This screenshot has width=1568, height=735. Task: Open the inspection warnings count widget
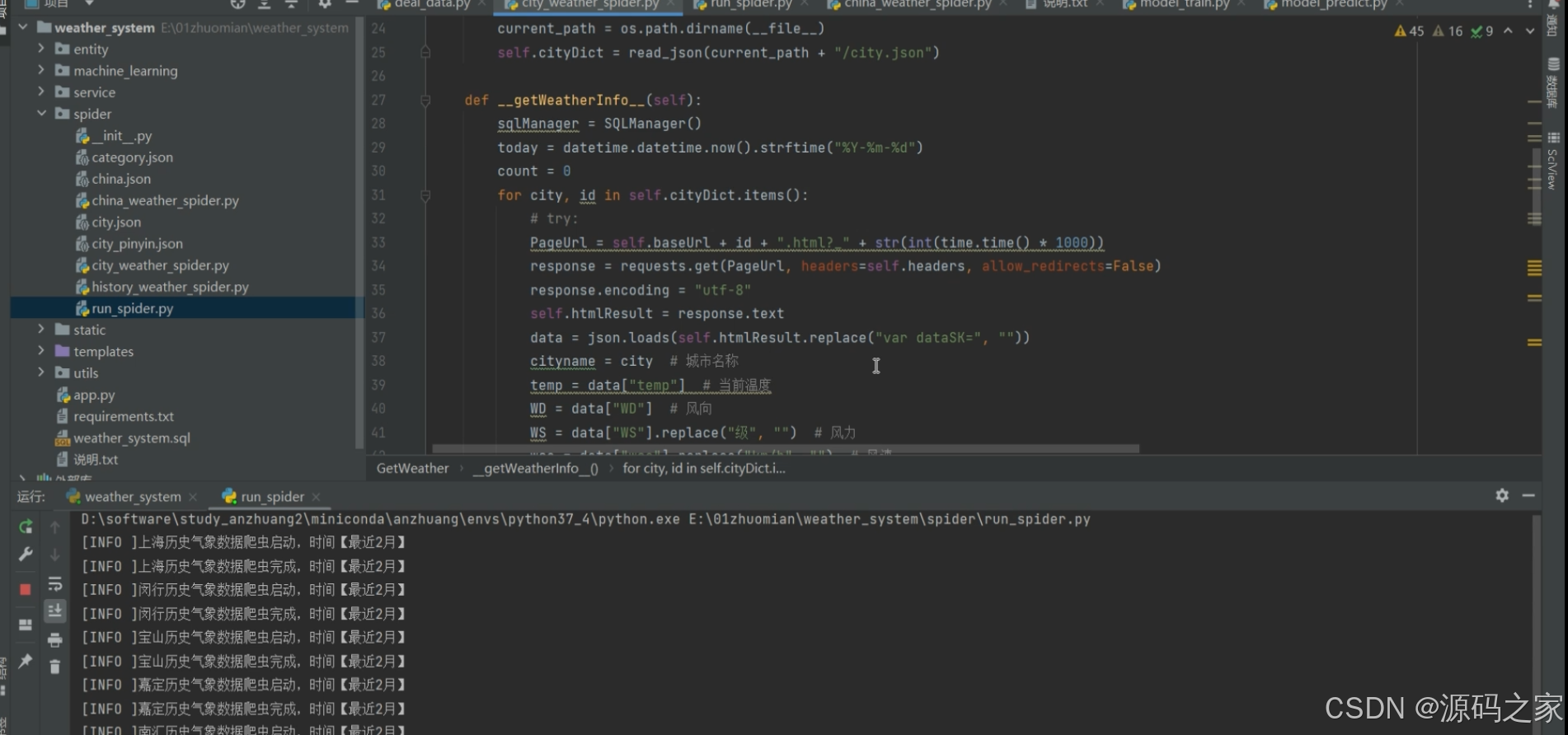click(x=1444, y=31)
